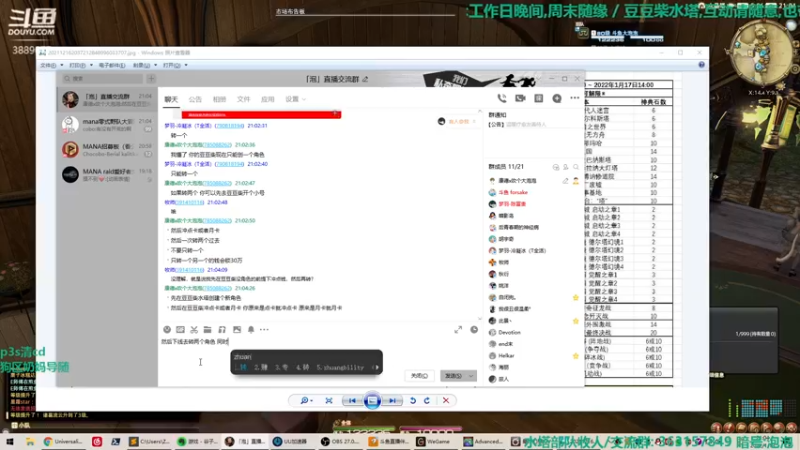Start a voice call in the group
The width and height of the screenshot is (800, 450).
(502, 98)
